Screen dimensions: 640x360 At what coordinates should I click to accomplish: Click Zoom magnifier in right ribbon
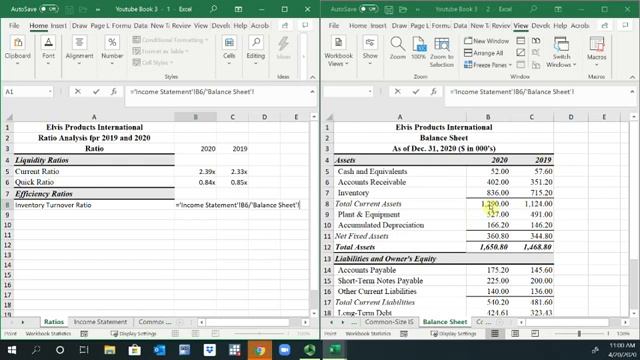398,48
